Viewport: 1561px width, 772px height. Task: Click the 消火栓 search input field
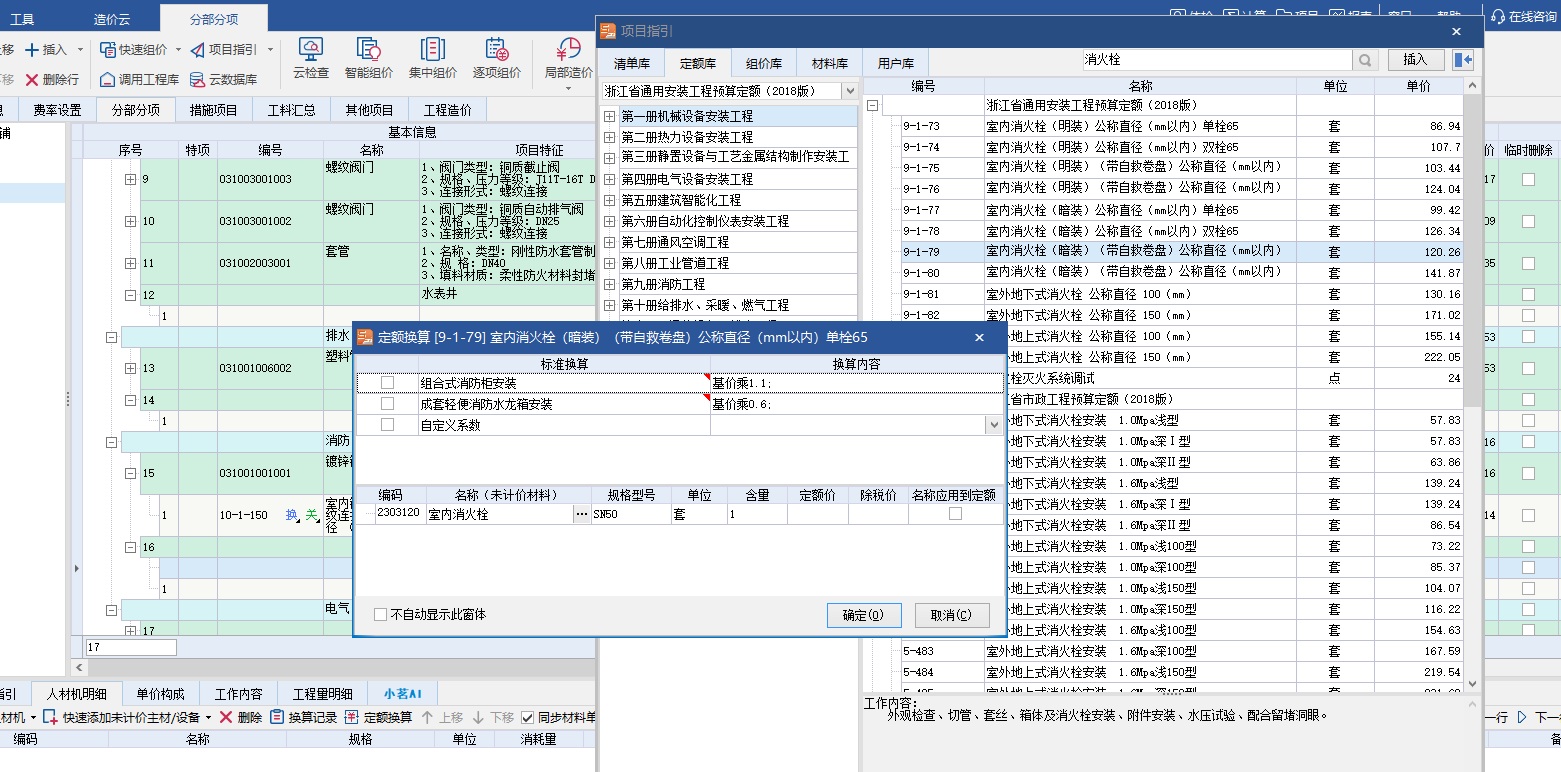tap(1218, 60)
